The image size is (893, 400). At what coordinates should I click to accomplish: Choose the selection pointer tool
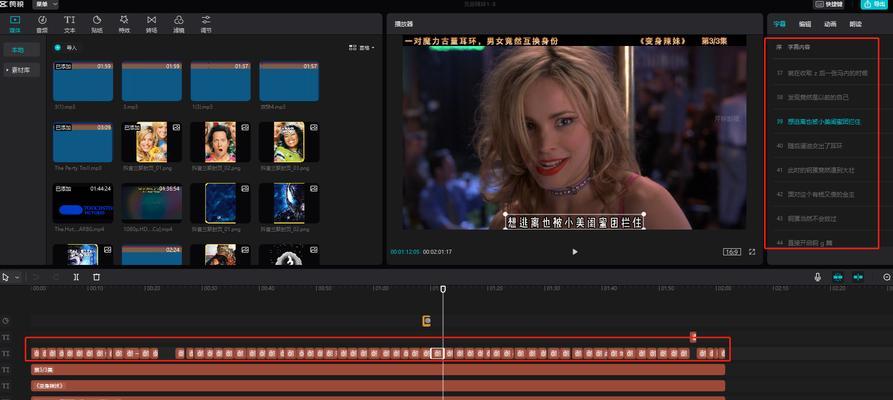click(6, 277)
